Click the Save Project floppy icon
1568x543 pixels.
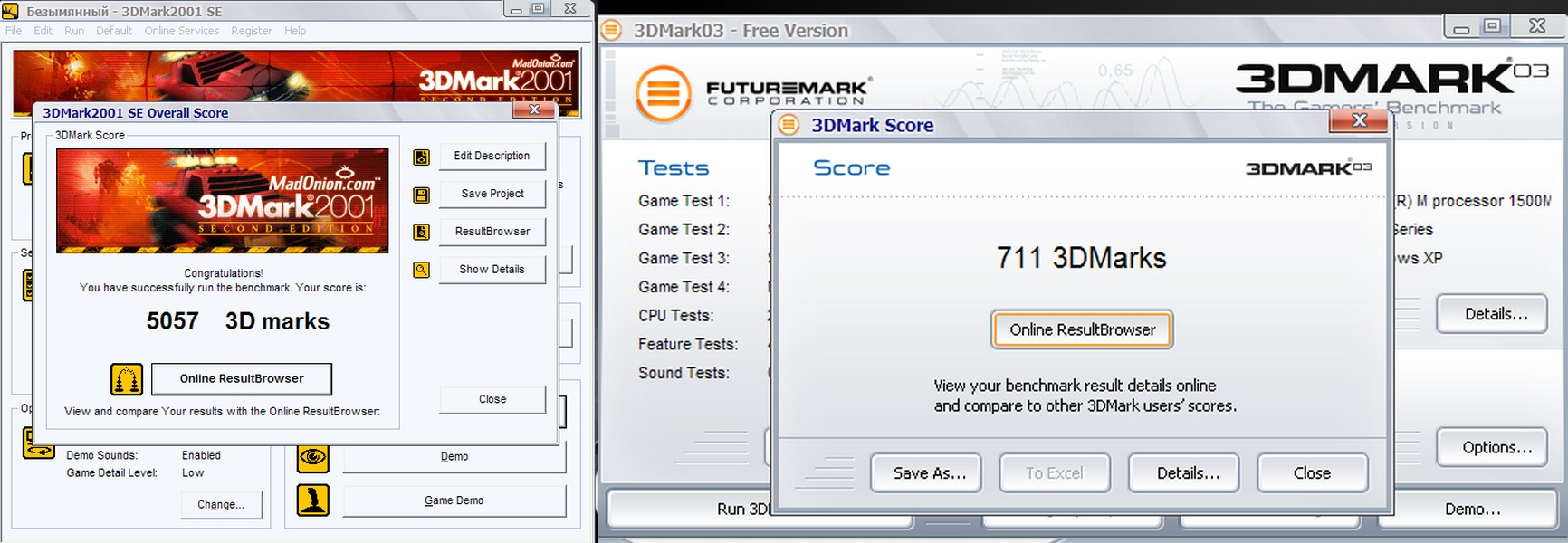coord(421,195)
